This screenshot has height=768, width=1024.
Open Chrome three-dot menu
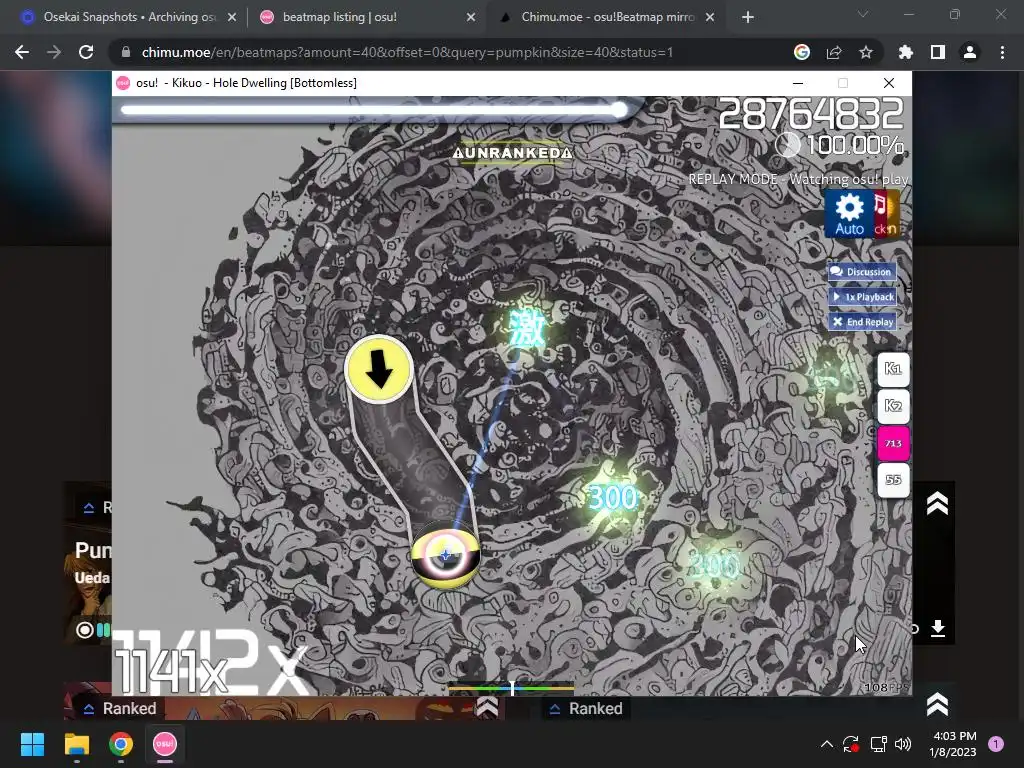pos(1002,52)
